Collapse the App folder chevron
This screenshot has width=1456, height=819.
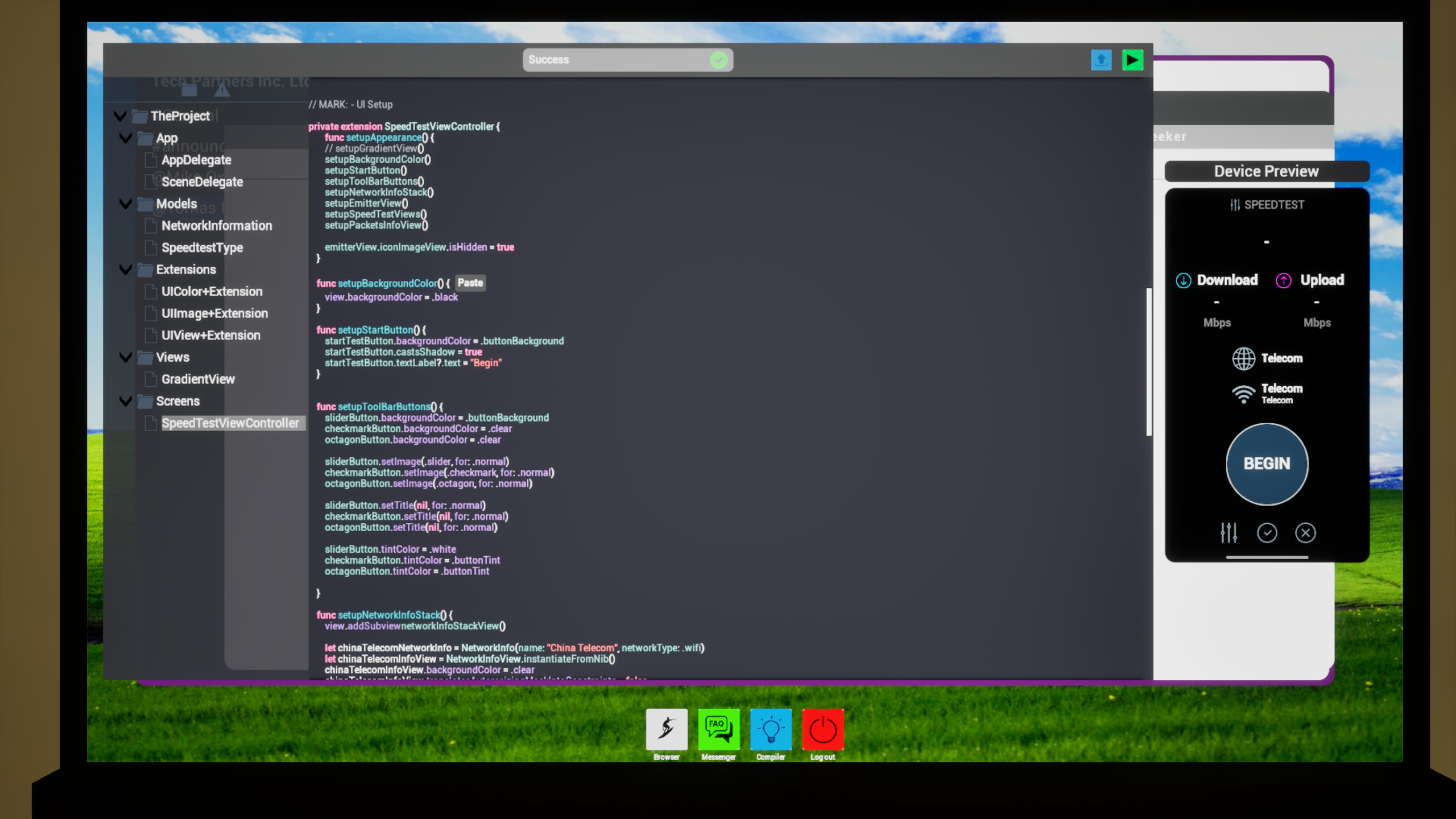point(126,138)
